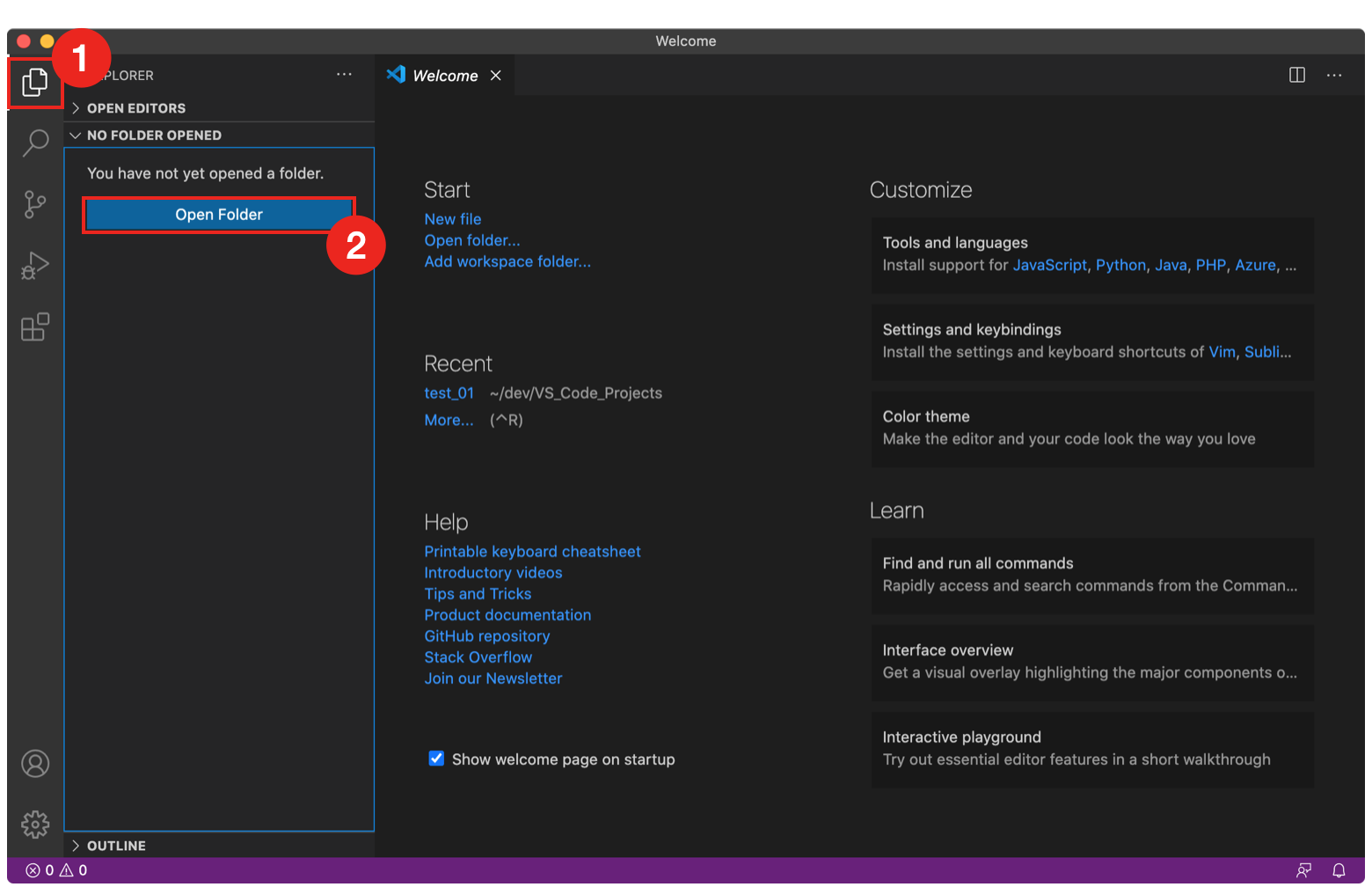Open Printable keyboard cheatsheet link
Image resolution: width=1372 pixels, height=887 pixels.
coord(532,552)
